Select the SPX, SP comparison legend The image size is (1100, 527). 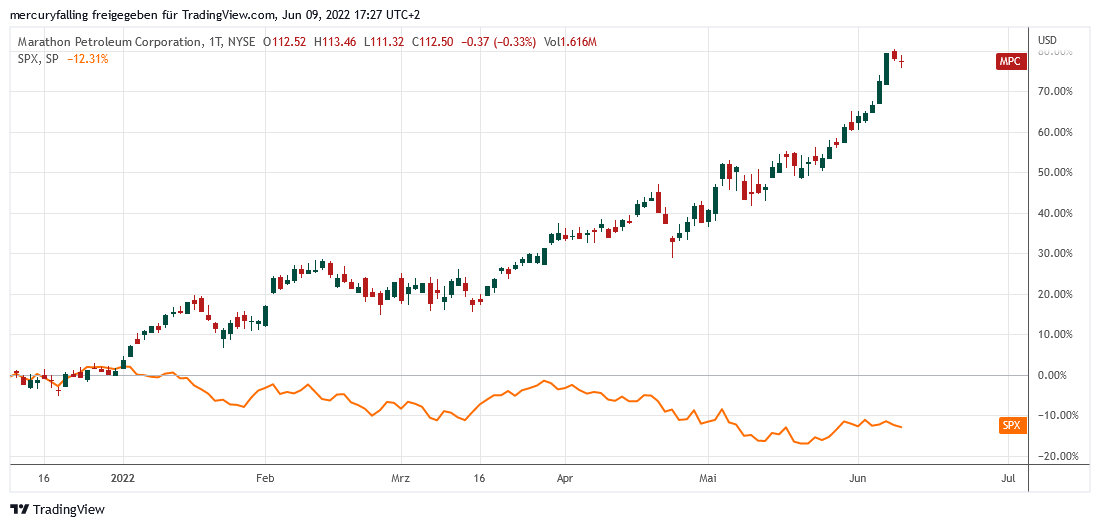click(38, 59)
